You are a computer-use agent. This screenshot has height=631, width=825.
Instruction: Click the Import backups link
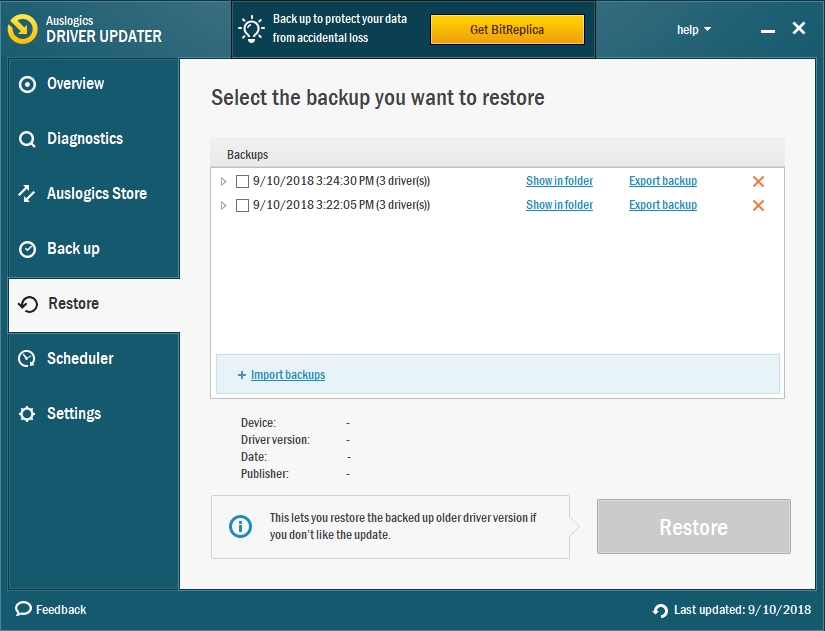click(x=288, y=375)
